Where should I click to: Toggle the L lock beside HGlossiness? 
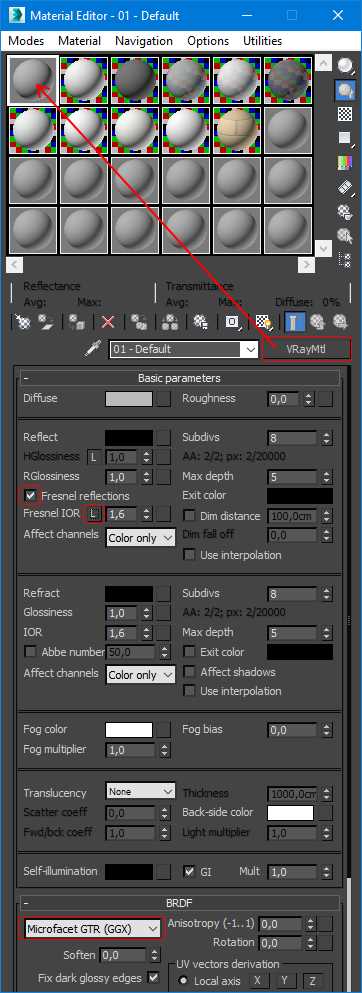[93, 457]
